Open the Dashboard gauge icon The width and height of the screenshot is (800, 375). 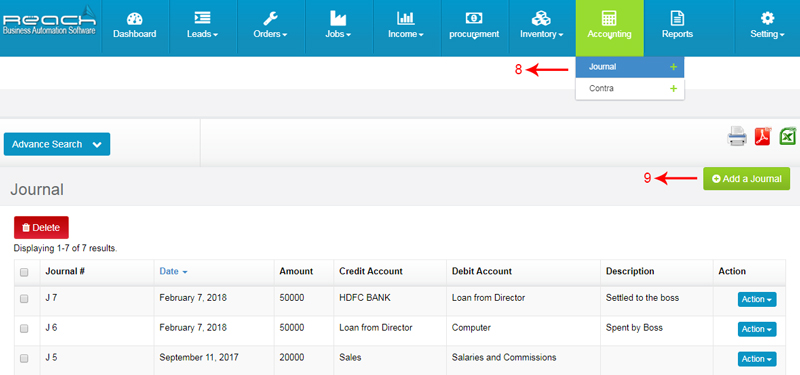(135, 19)
